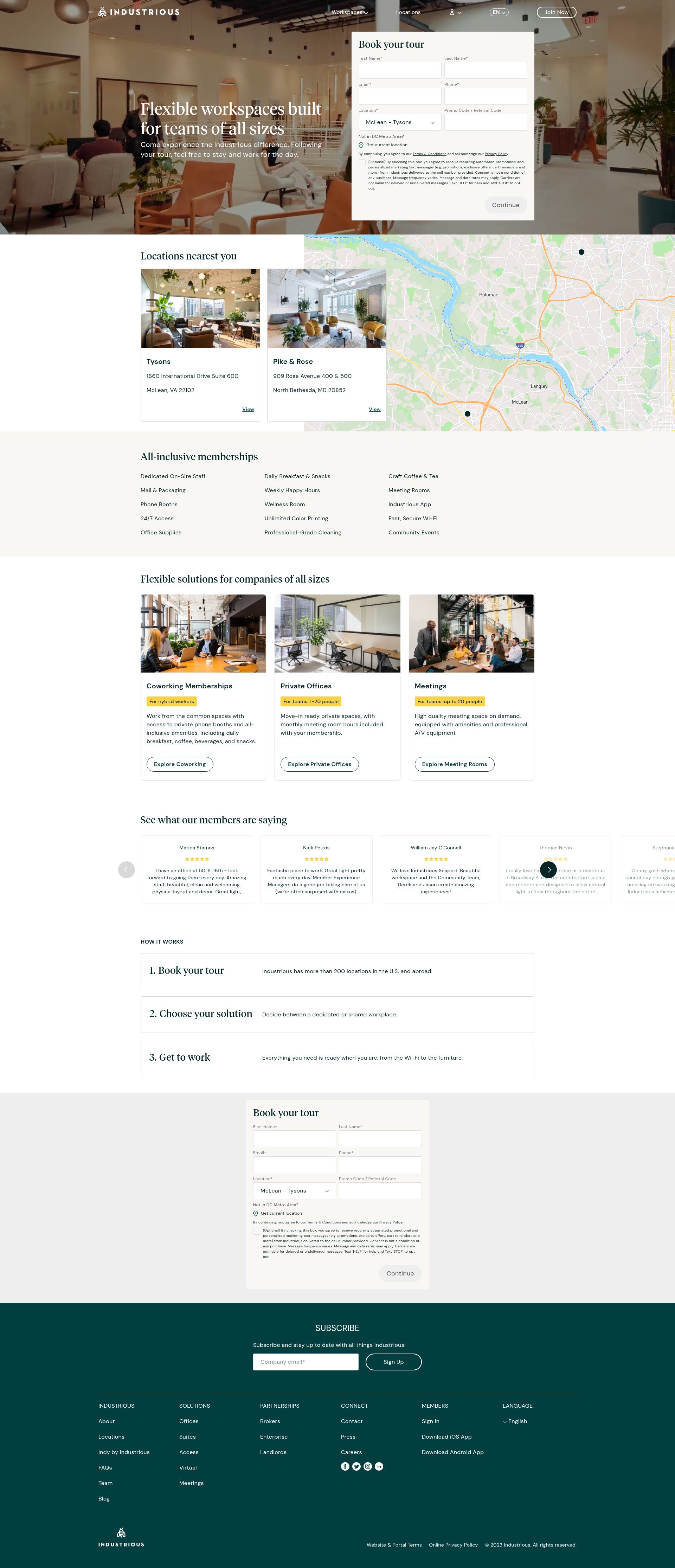The height and width of the screenshot is (1568, 675).
Task: Select the Pike & Rose map marker dot
Action: point(581,252)
